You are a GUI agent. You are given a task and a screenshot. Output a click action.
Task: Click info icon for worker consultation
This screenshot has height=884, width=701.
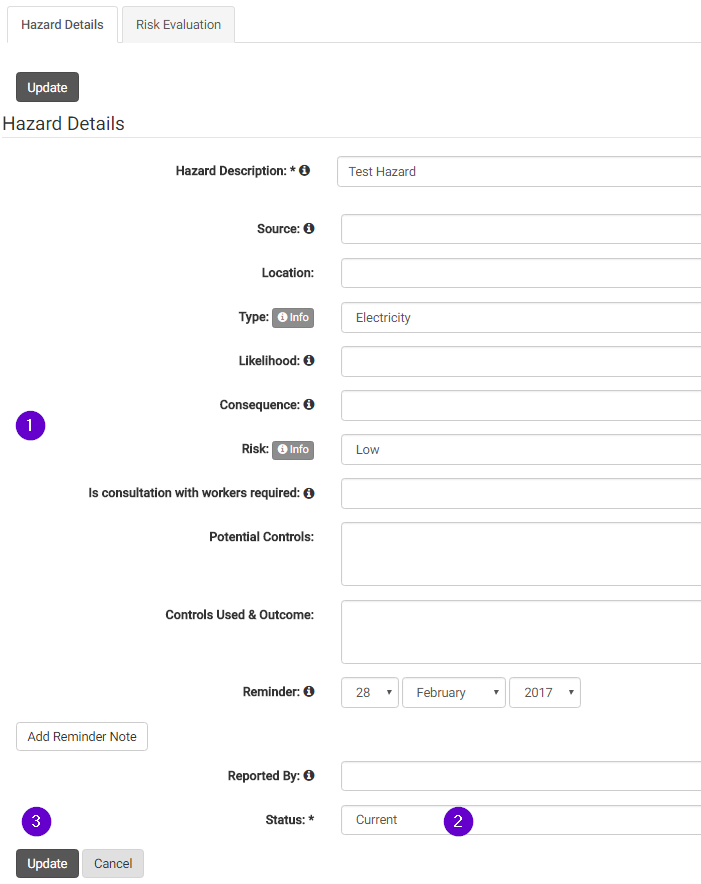[308, 493]
